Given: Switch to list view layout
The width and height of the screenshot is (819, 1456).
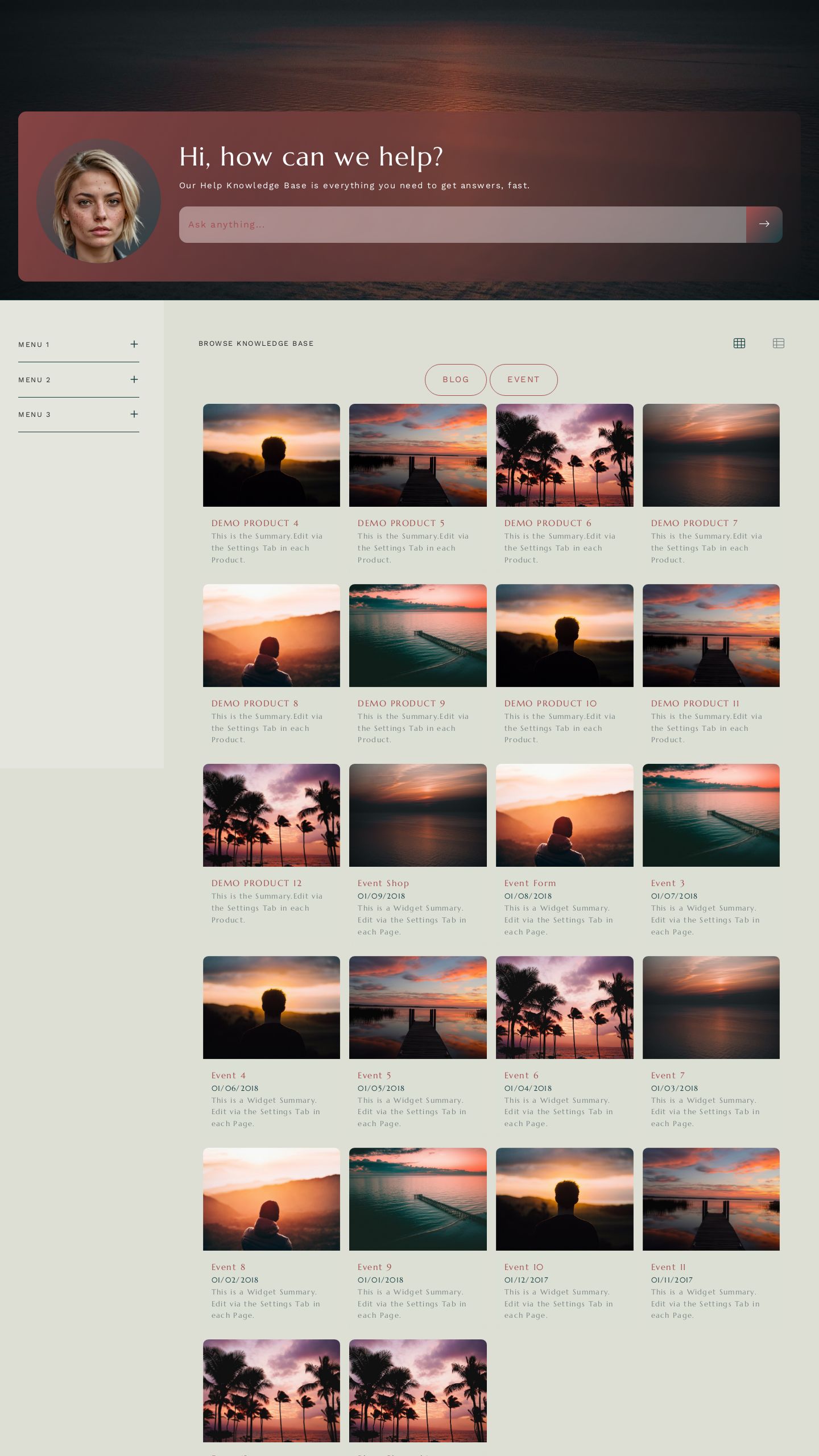Looking at the screenshot, I should point(778,343).
